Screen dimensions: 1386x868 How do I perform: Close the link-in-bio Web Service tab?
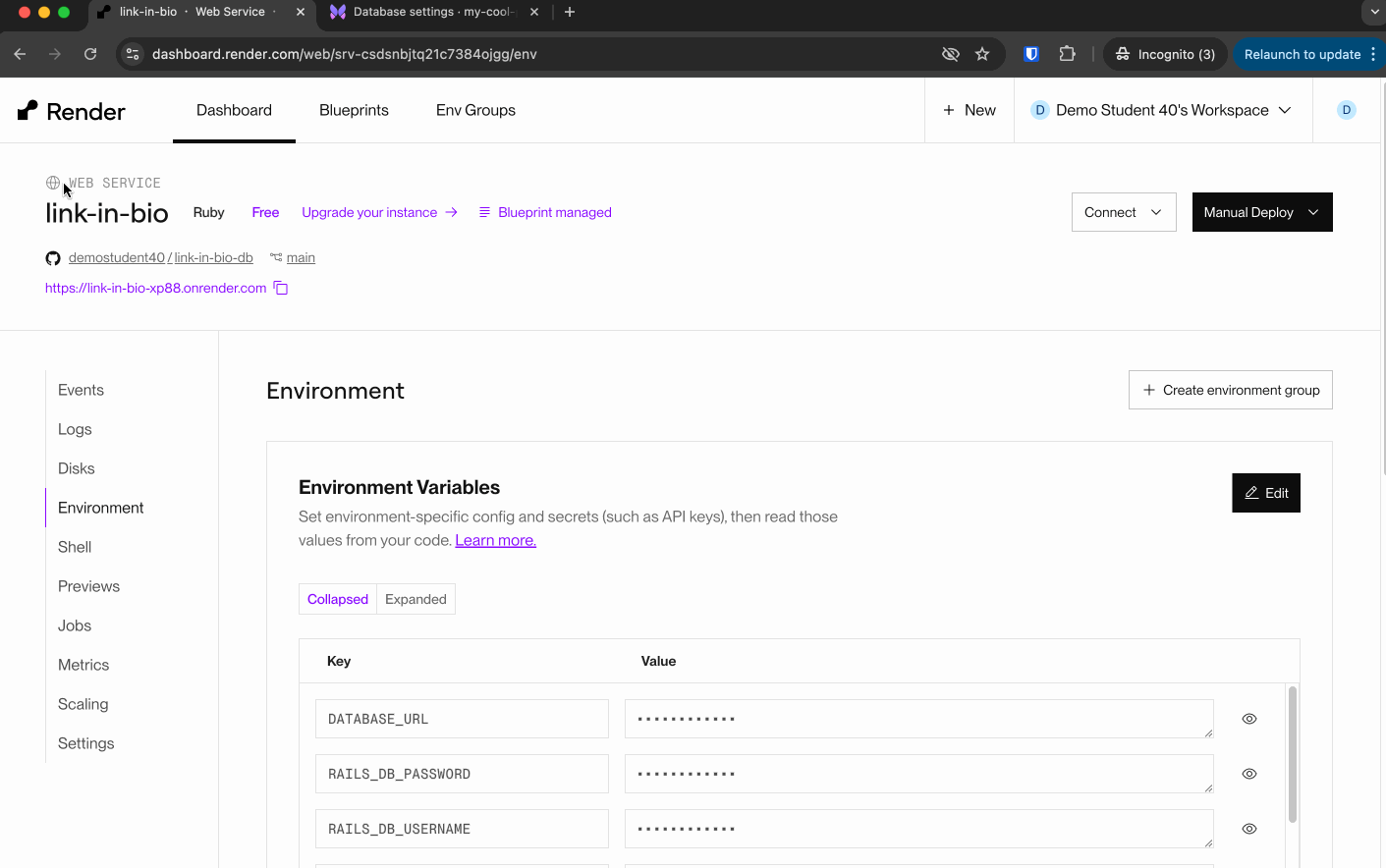[x=301, y=12]
